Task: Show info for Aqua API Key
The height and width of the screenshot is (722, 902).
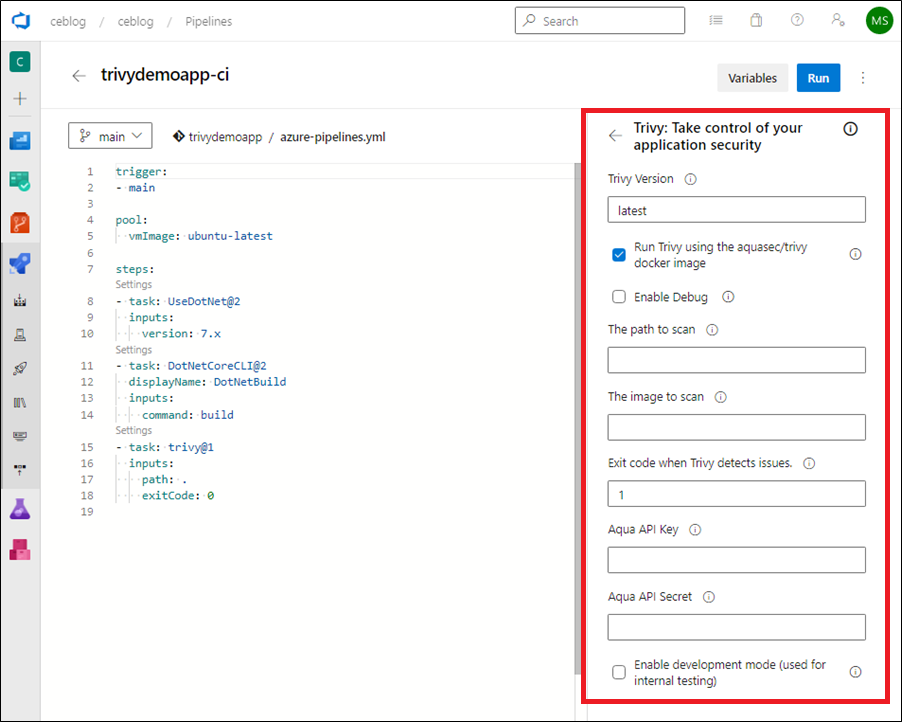Action: pos(695,530)
